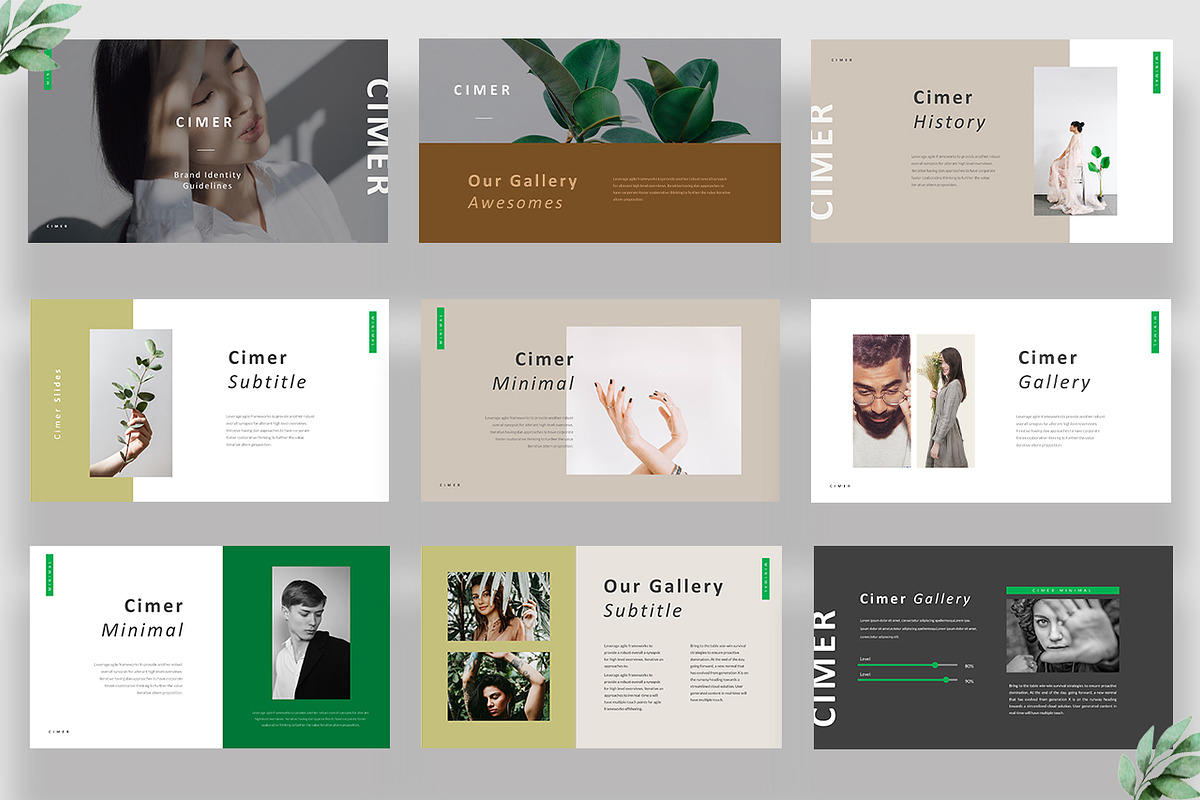1200x800 pixels.
Task: Select the green tag on the Subtitle slide
Action: pyautogui.click(x=373, y=332)
